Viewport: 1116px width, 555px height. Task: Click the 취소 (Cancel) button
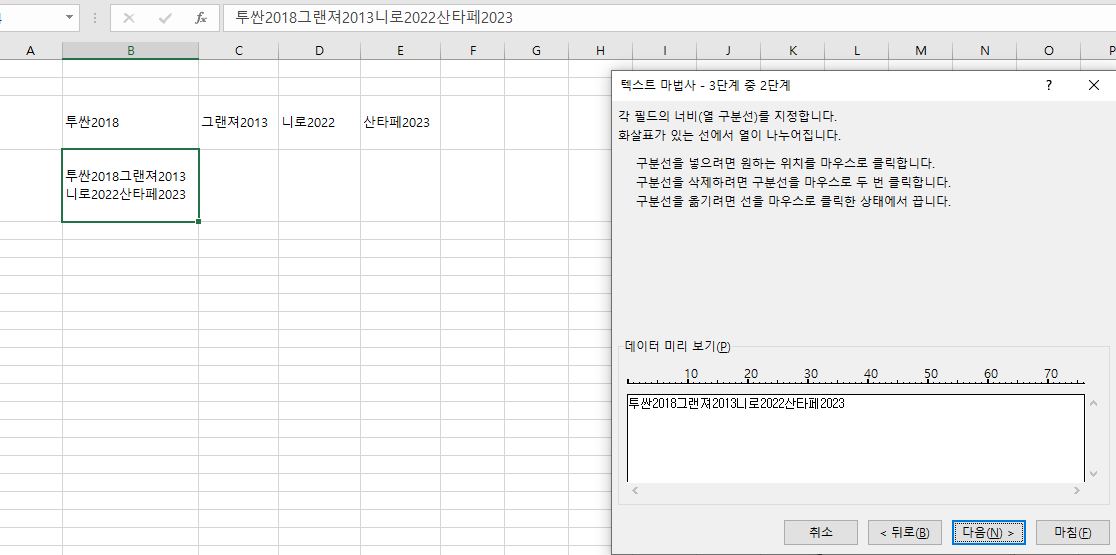point(821,532)
